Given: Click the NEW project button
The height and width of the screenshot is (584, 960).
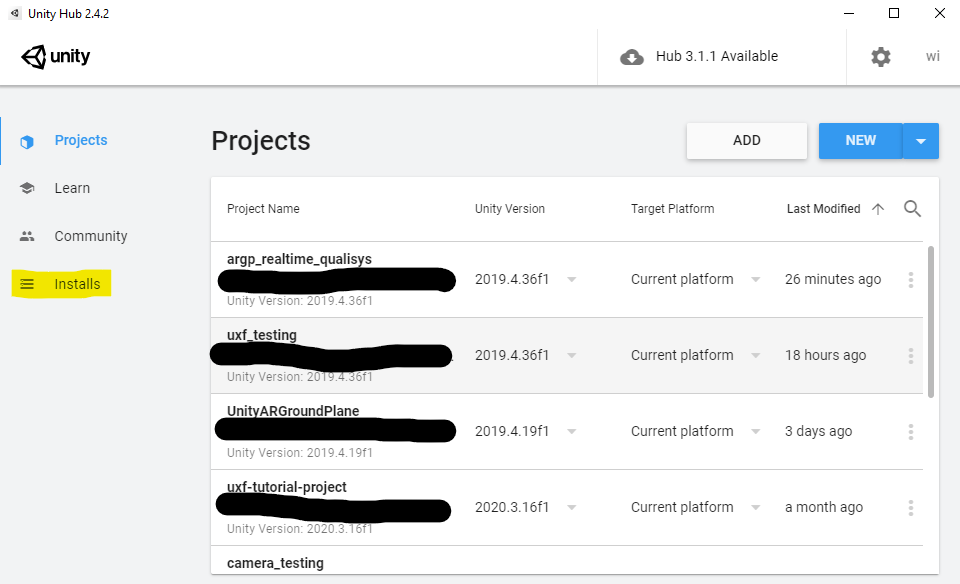Looking at the screenshot, I should click(x=860, y=141).
